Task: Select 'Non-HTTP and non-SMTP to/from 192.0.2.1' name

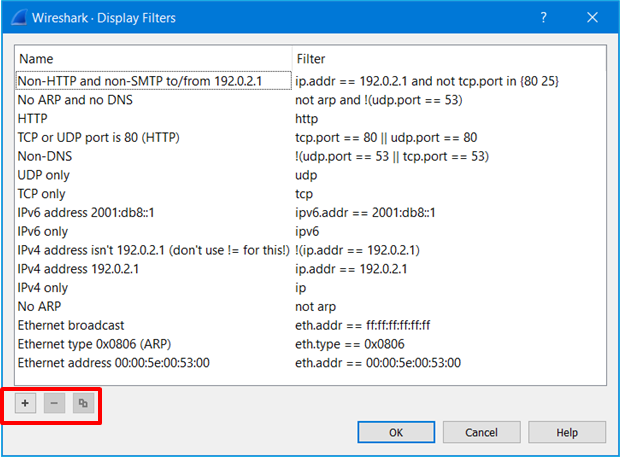Action: [140, 81]
